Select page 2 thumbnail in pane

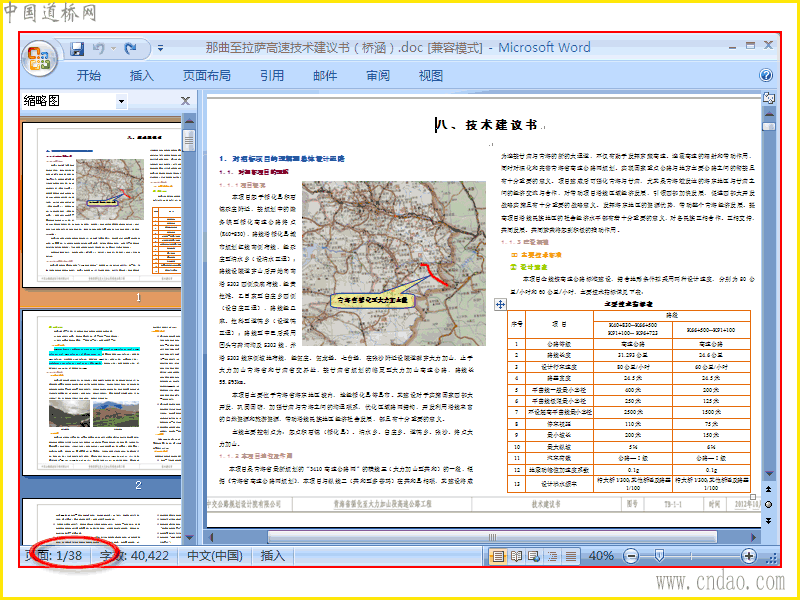(x=101, y=392)
